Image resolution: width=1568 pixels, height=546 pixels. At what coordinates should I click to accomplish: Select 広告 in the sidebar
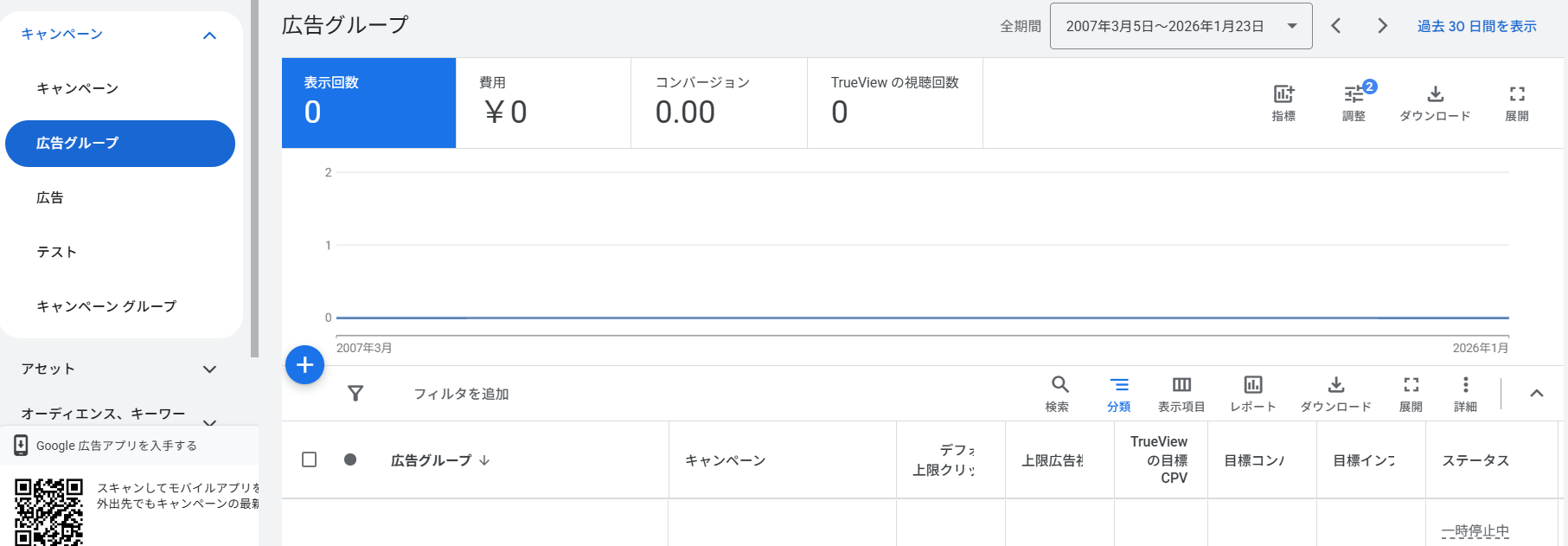tap(50, 197)
